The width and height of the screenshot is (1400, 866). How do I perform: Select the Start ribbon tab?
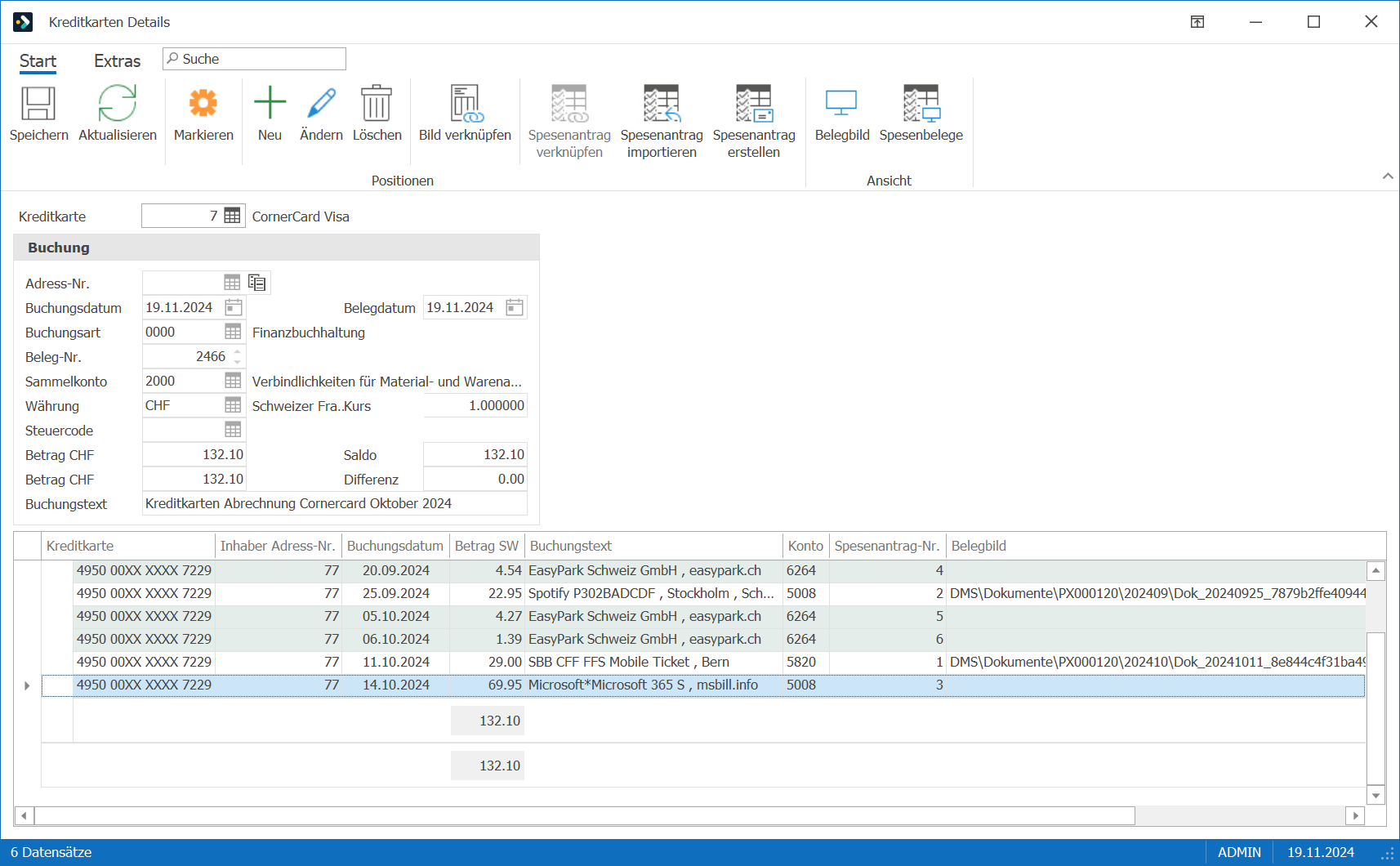38,61
